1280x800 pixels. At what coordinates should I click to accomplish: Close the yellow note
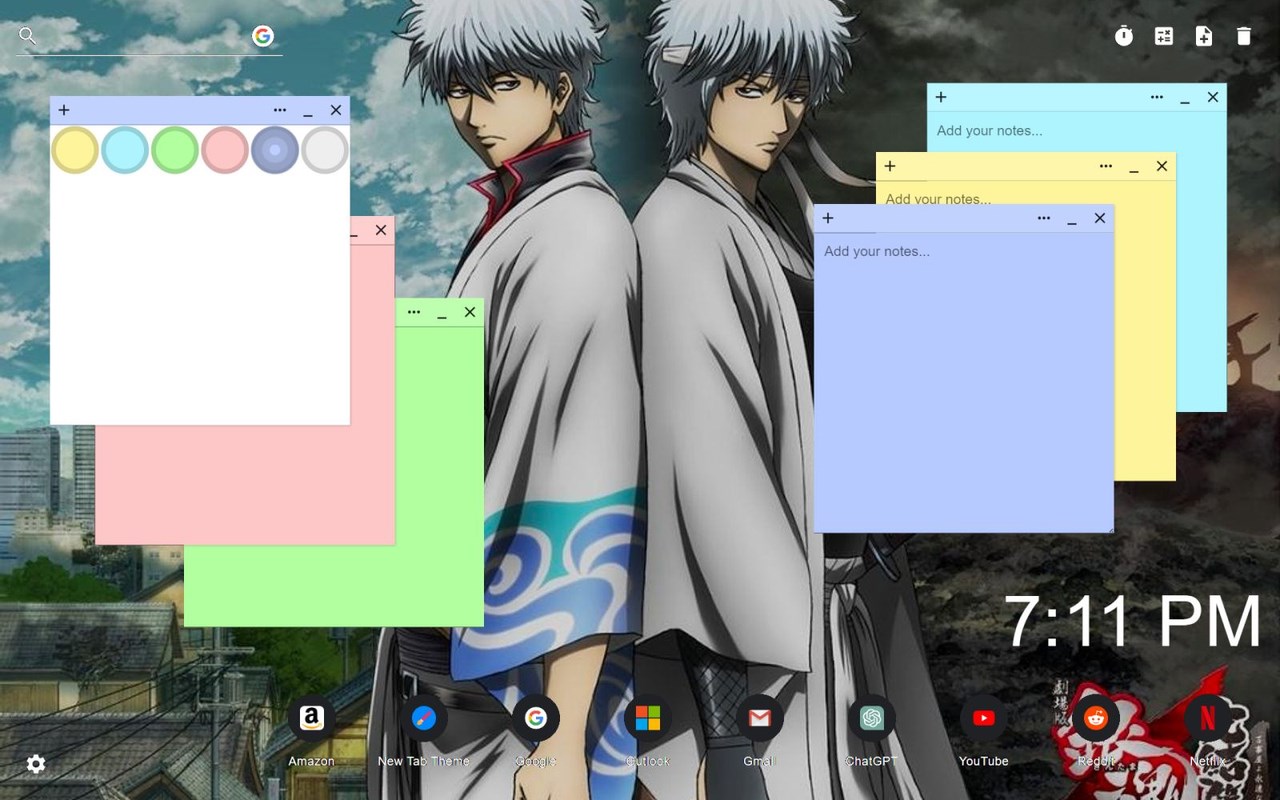pyautogui.click(x=1162, y=166)
